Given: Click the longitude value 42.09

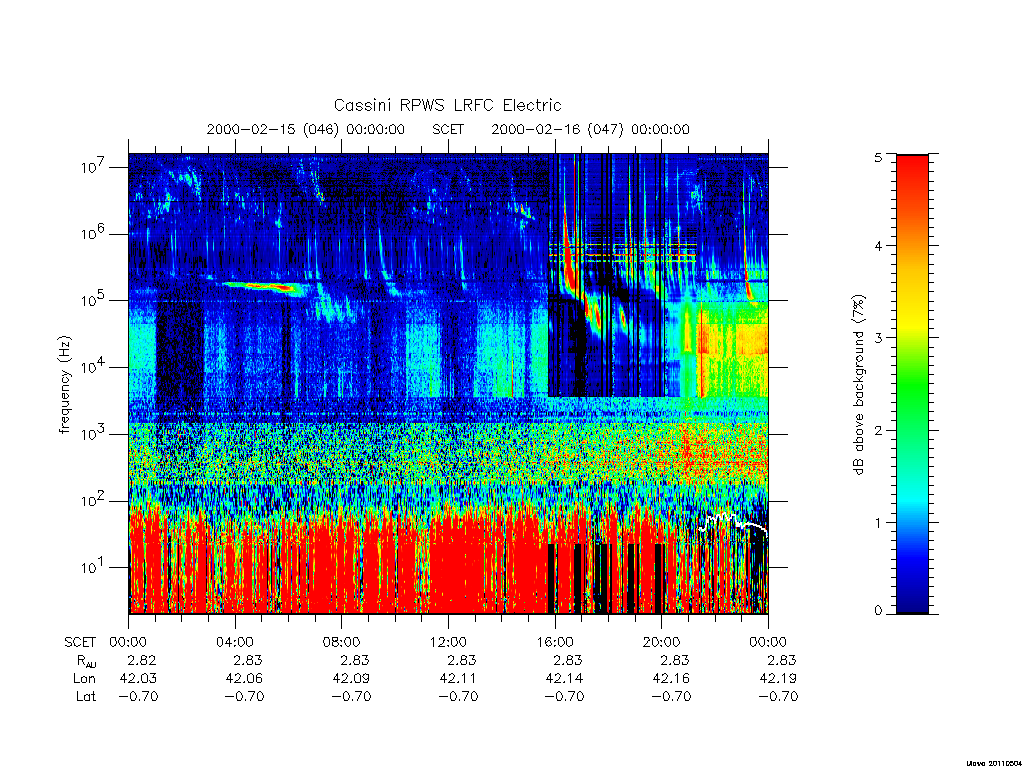Looking at the screenshot, I should pos(351,679).
